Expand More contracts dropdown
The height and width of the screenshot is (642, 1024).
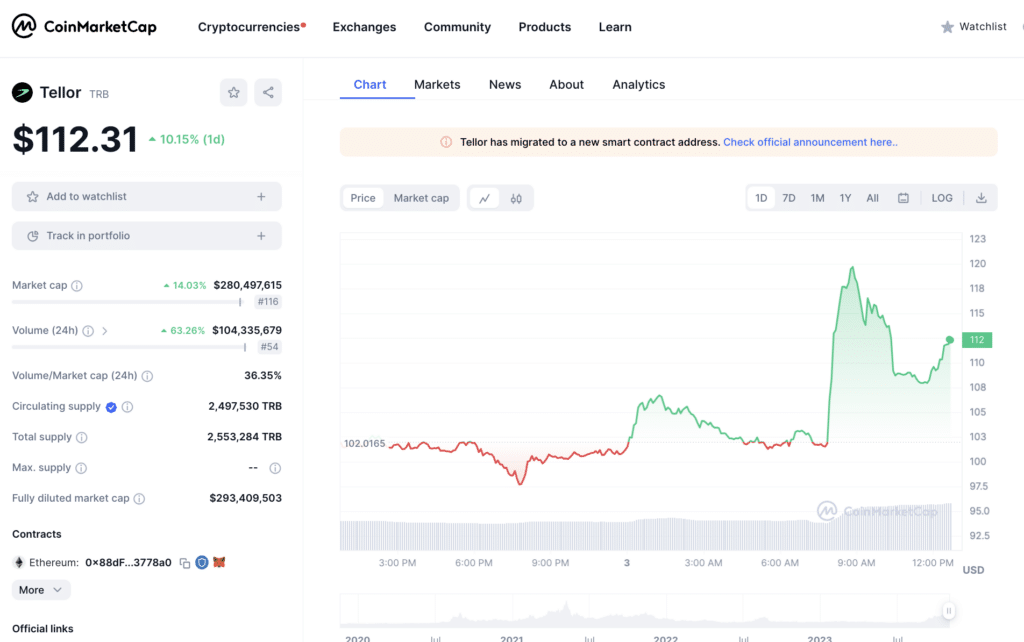pos(41,590)
